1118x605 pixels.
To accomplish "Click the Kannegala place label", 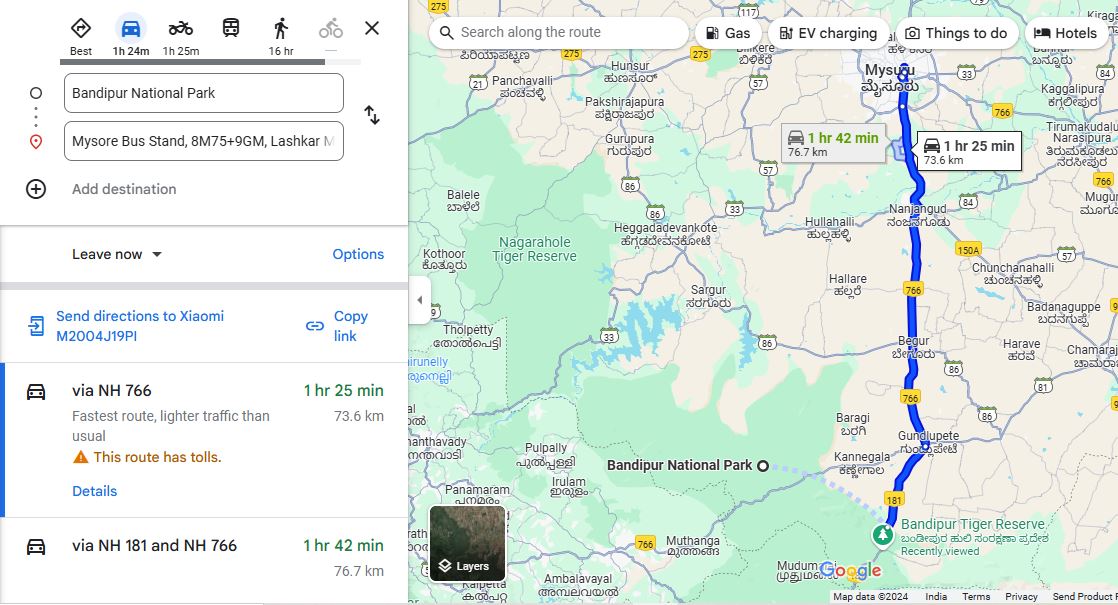I will click(x=861, y=457).
